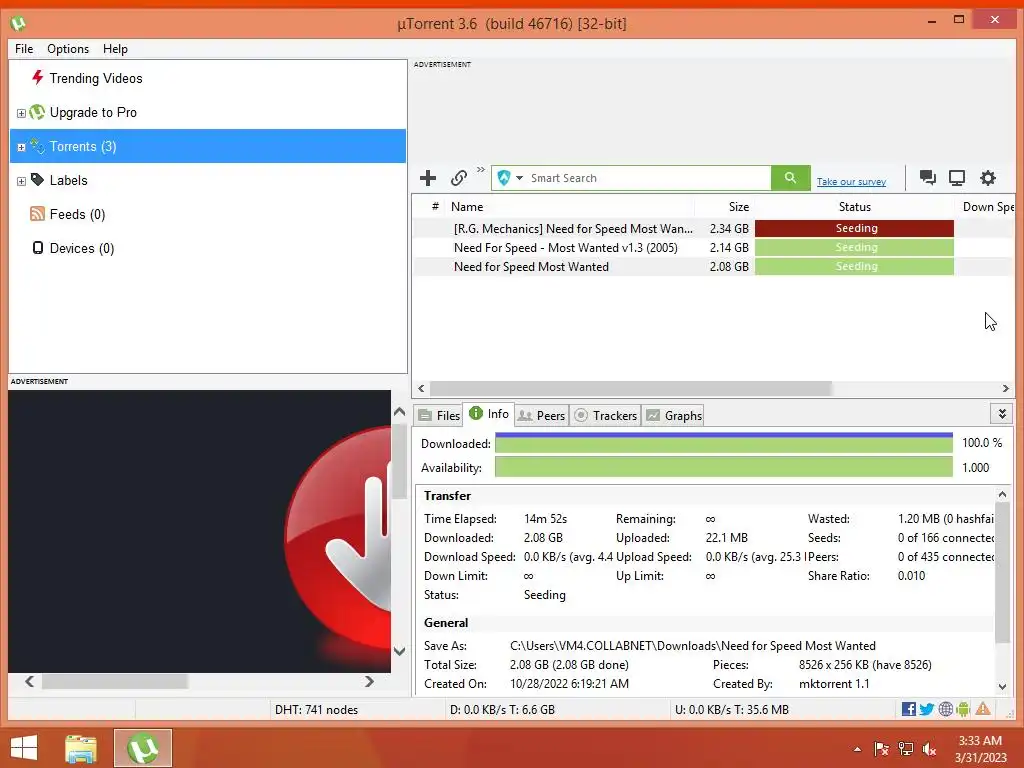The width and height of the screenshot is (1024, 768).
Task: Click the download speed status bar entry
Action: click(x=502, y=710)
